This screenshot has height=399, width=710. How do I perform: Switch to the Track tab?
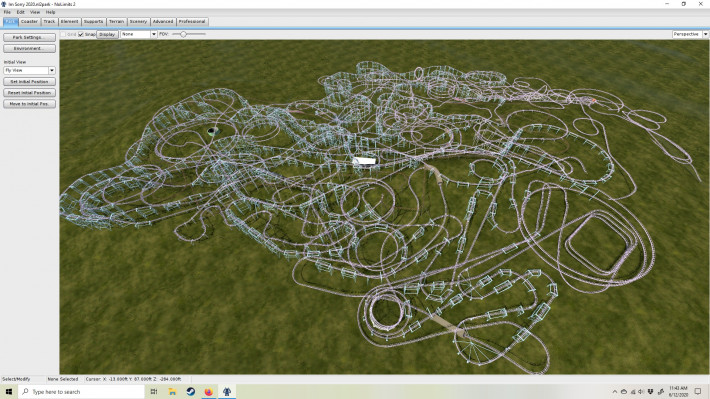point(49,21)
